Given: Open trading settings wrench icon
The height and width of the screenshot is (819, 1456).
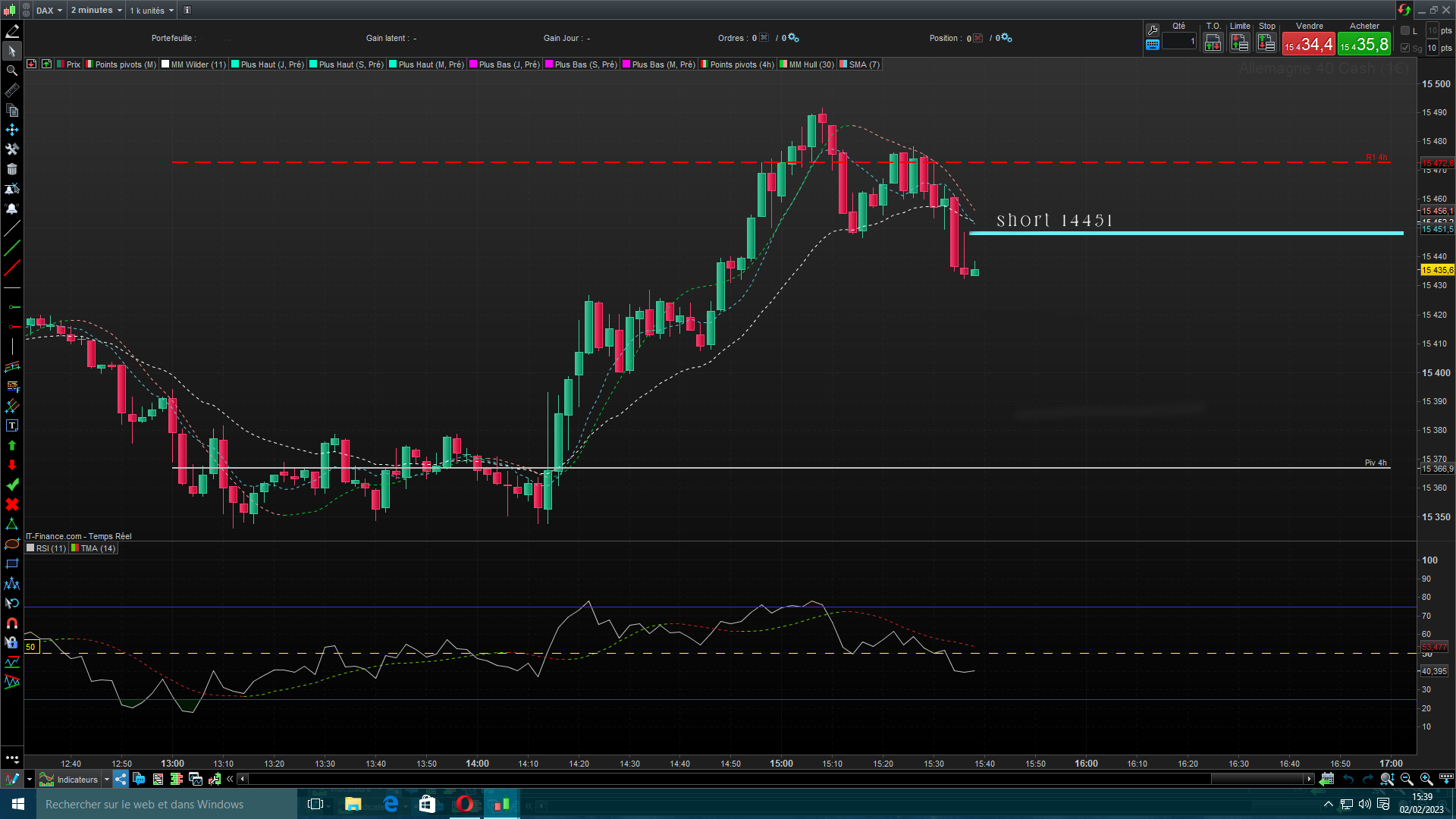Looking at the screenshot, I should click(x=1153, y=30).
